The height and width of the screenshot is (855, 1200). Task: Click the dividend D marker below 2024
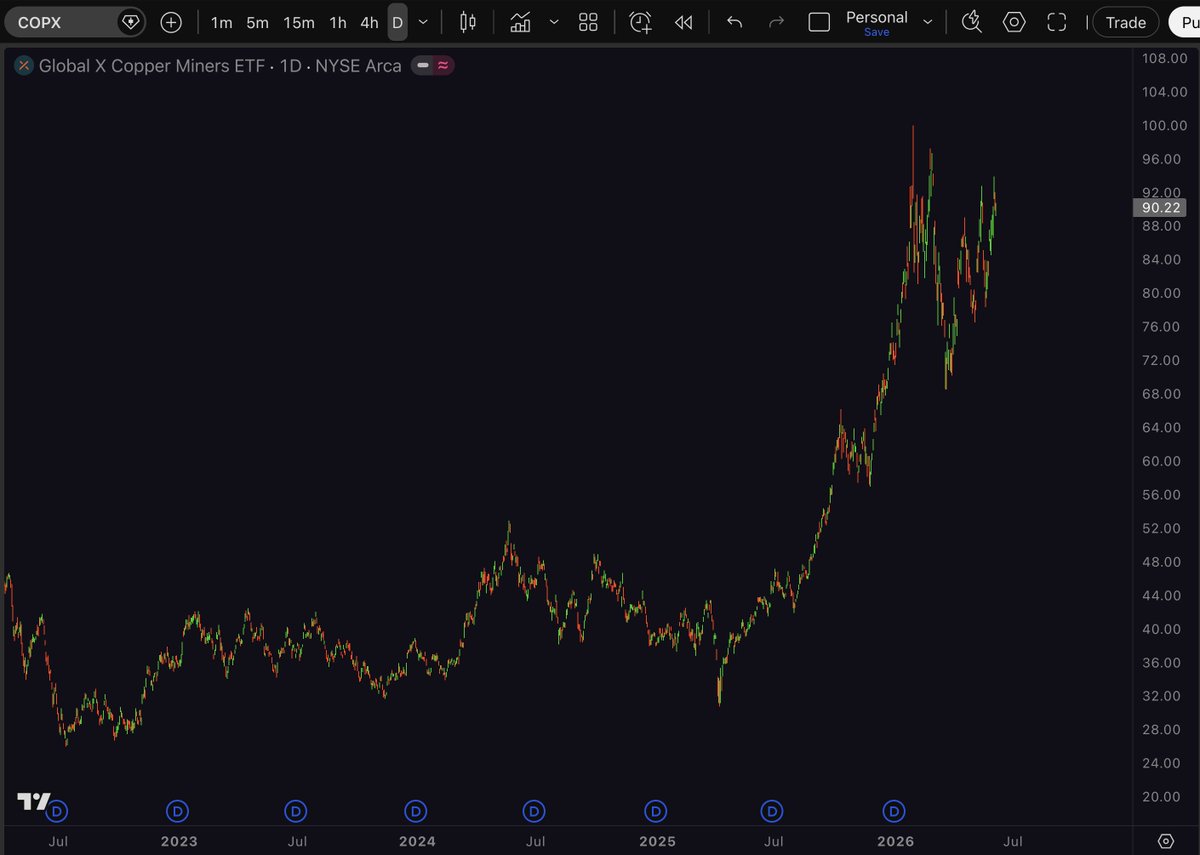[415, 809]
